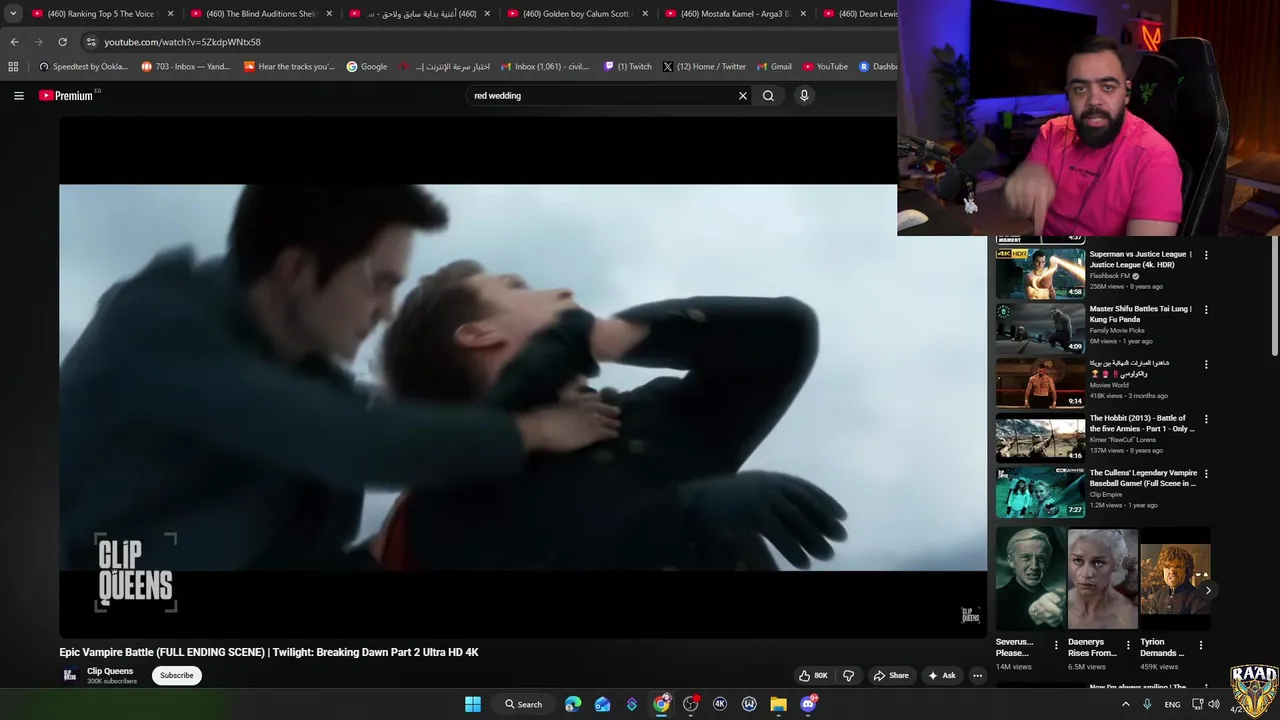The height and width of the screenshot is (720, 1280).
Task: Play The Hobbit Battle of five Armies thumbnail
Action: tap(1040, 437)
